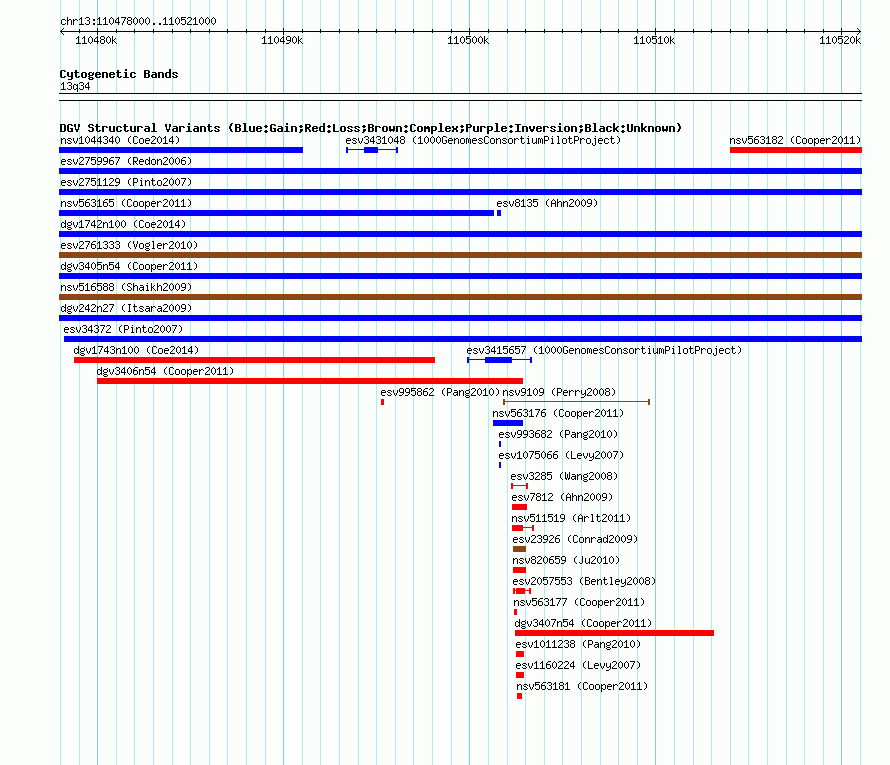Select the red esv7812 loss bar
Image resolution: width=890 pixels, height=765 pixels.
coord(519,507)
